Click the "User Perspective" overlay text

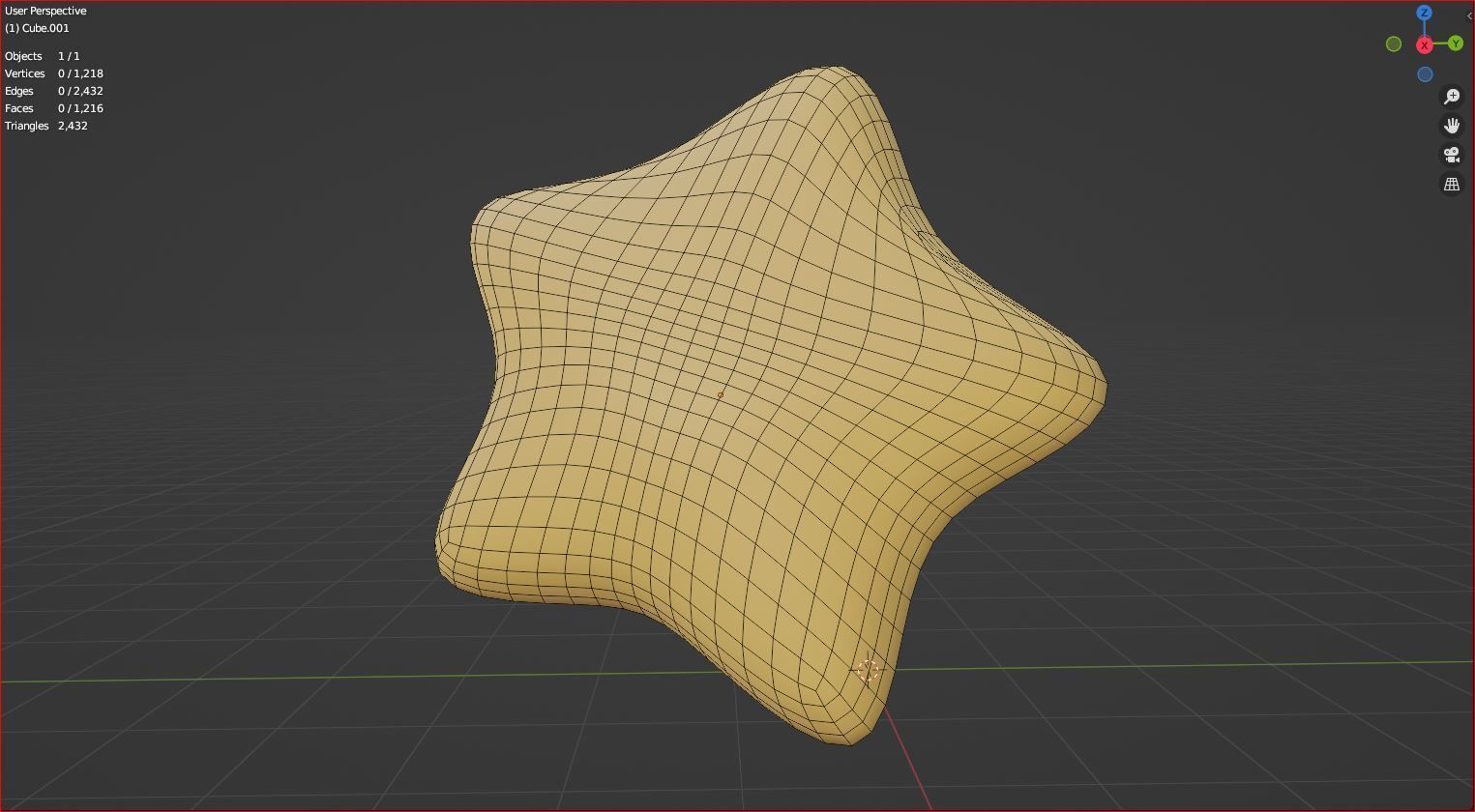[45, 11]
